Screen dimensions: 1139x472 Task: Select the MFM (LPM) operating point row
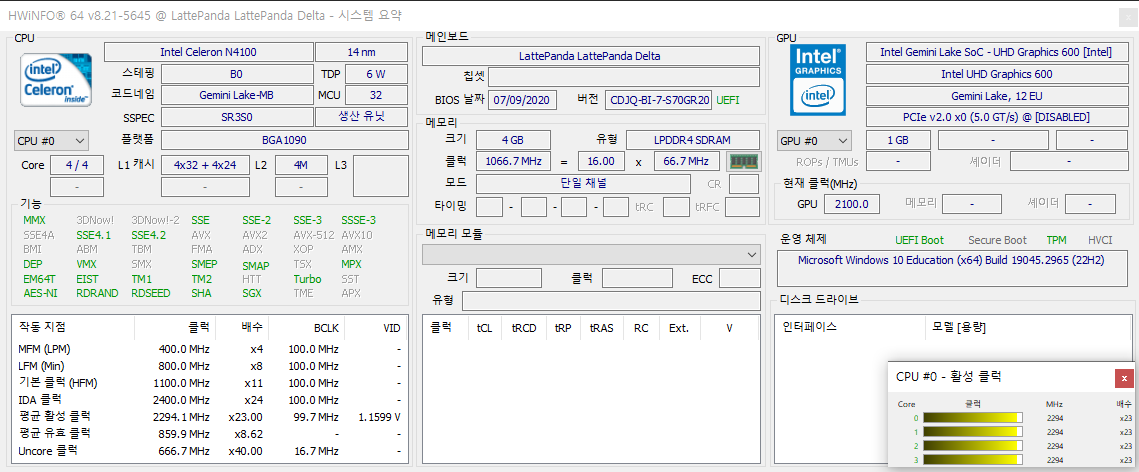coord(209,349)
